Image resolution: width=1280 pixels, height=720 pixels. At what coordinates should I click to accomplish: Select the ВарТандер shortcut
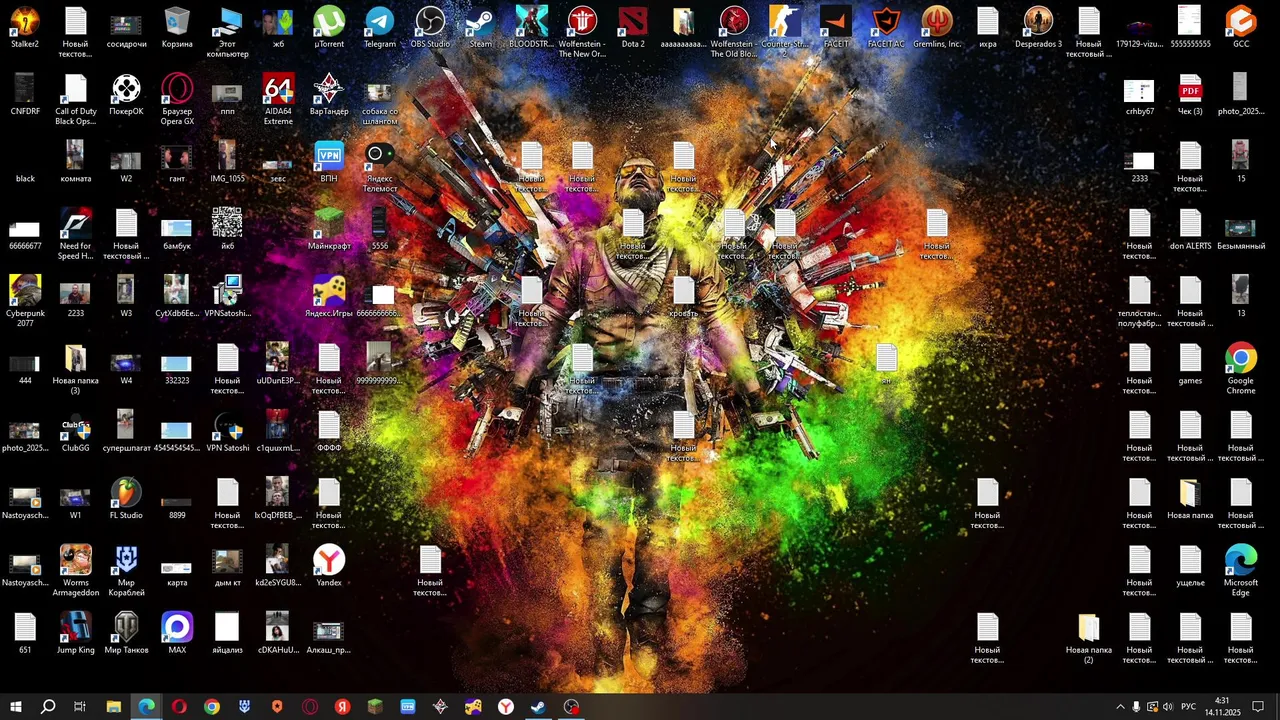click(328, 95)
